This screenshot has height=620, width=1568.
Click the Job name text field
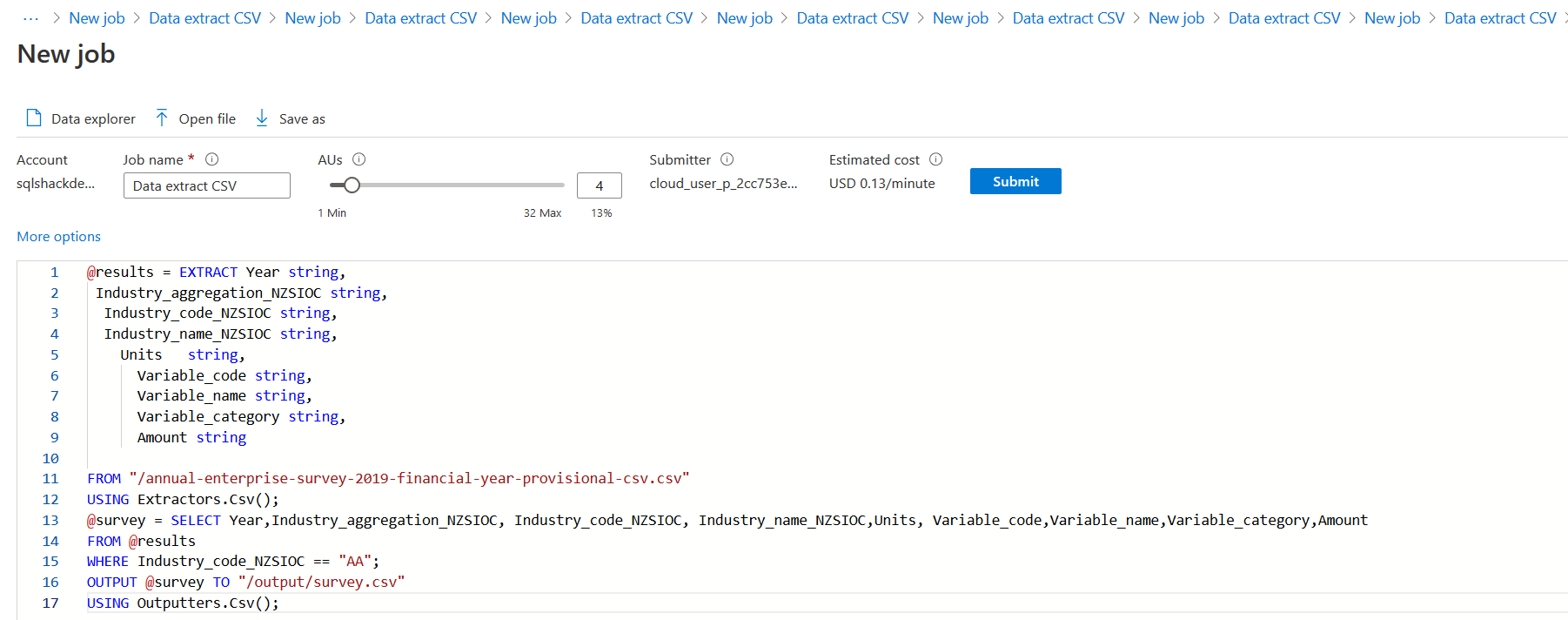pos(206,185)
